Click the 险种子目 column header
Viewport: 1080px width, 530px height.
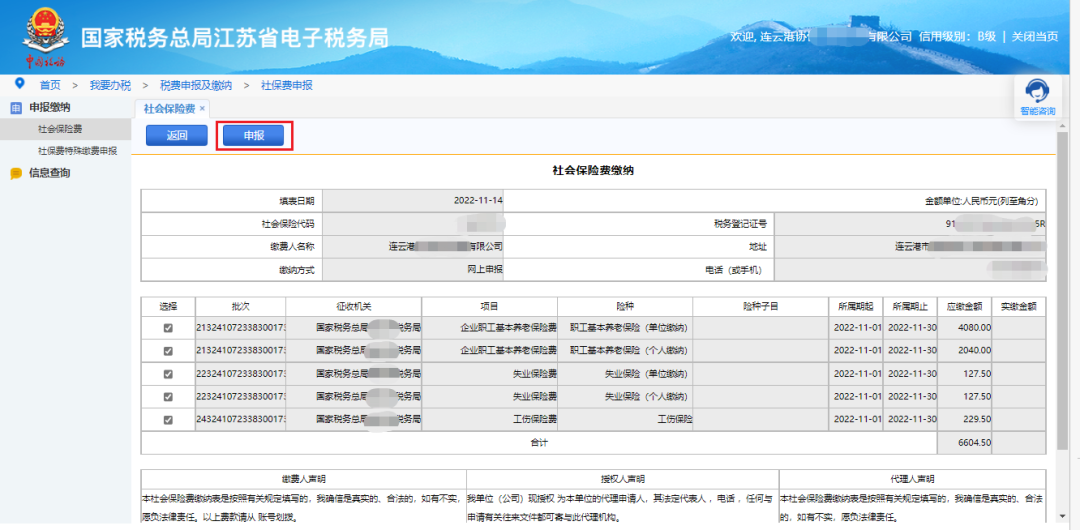pyautogui.click(x=760, y=306)
